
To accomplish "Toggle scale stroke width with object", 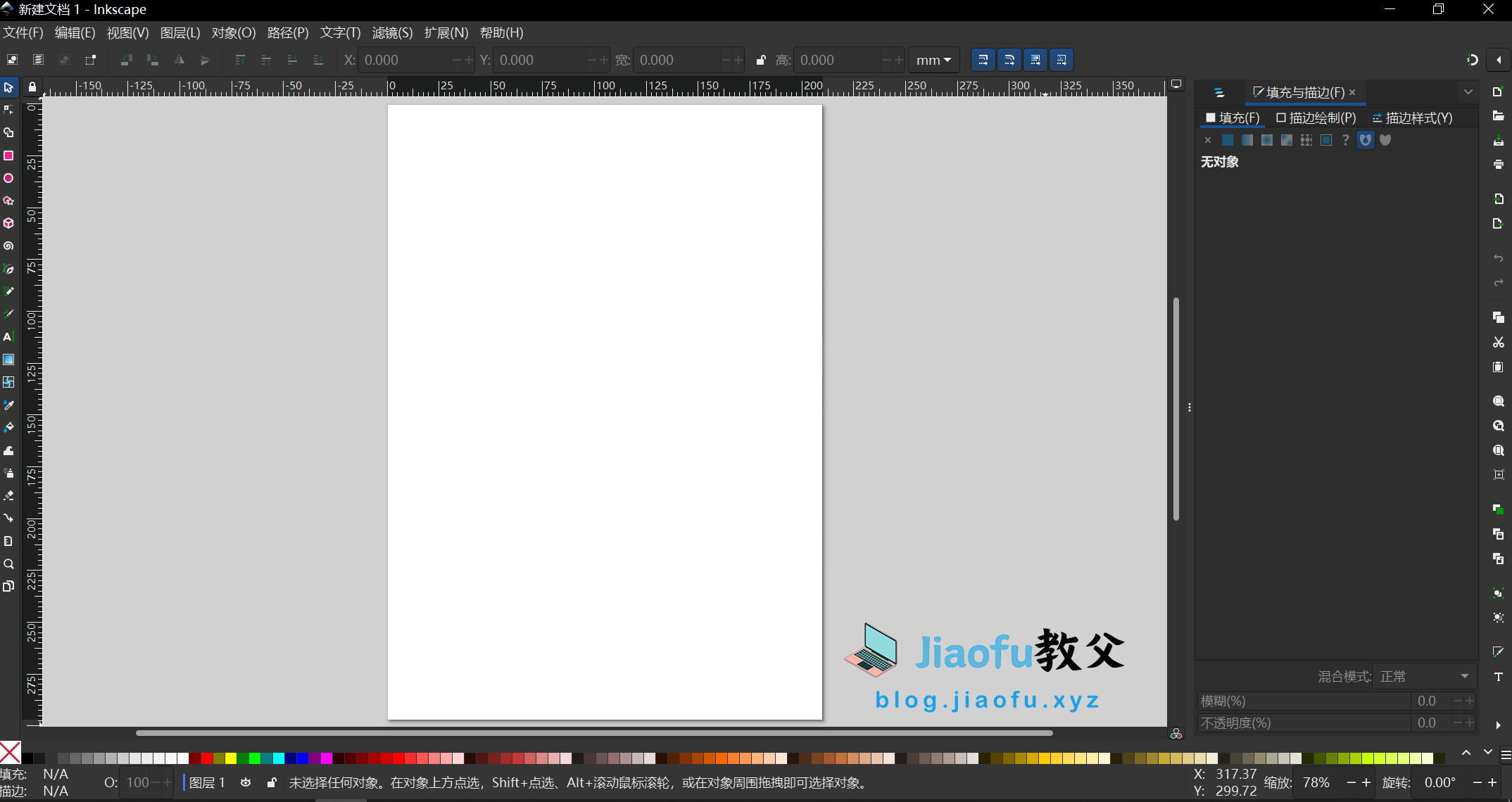I will click(983, 60).
